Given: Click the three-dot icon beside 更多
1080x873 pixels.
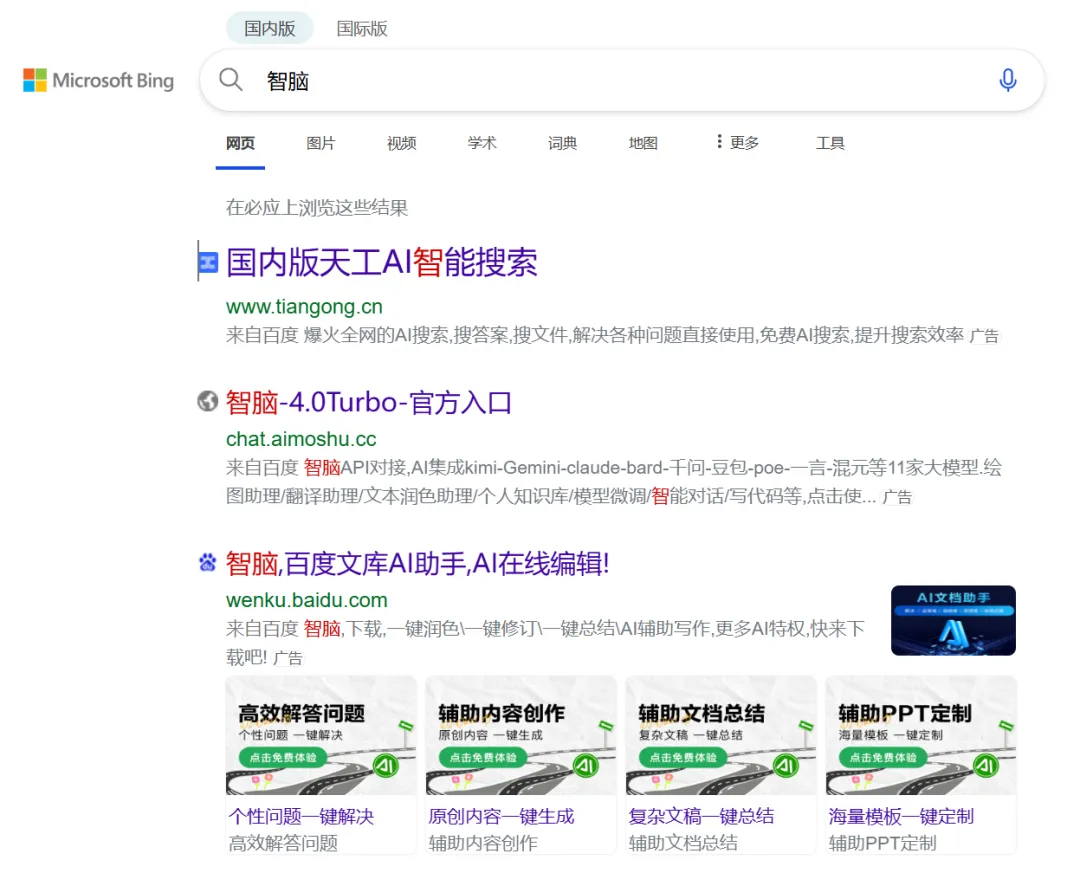Looking at the screenshot, I should pos(719,141).
